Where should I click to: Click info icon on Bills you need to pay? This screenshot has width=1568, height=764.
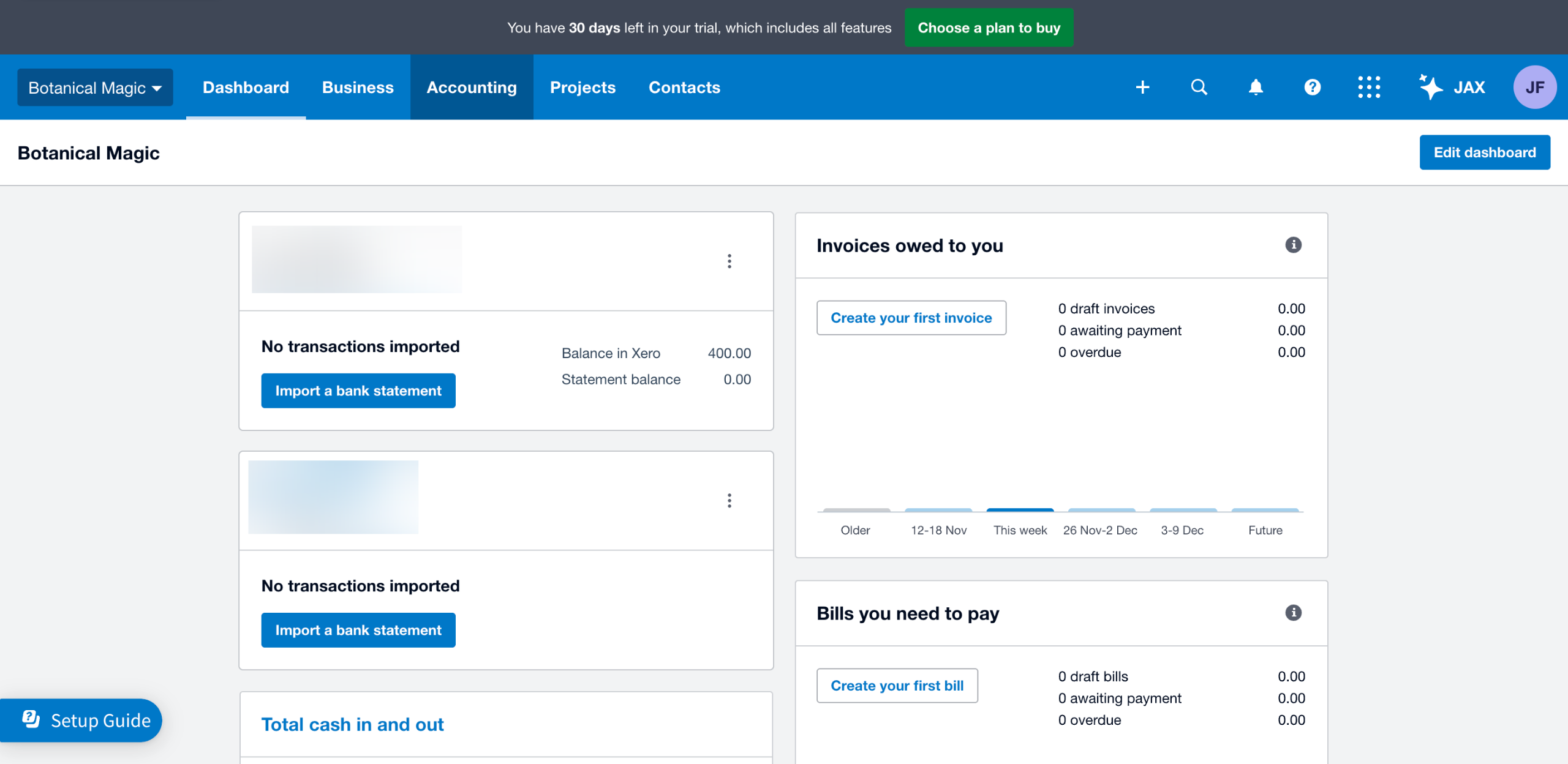[x=1293, y=613]
